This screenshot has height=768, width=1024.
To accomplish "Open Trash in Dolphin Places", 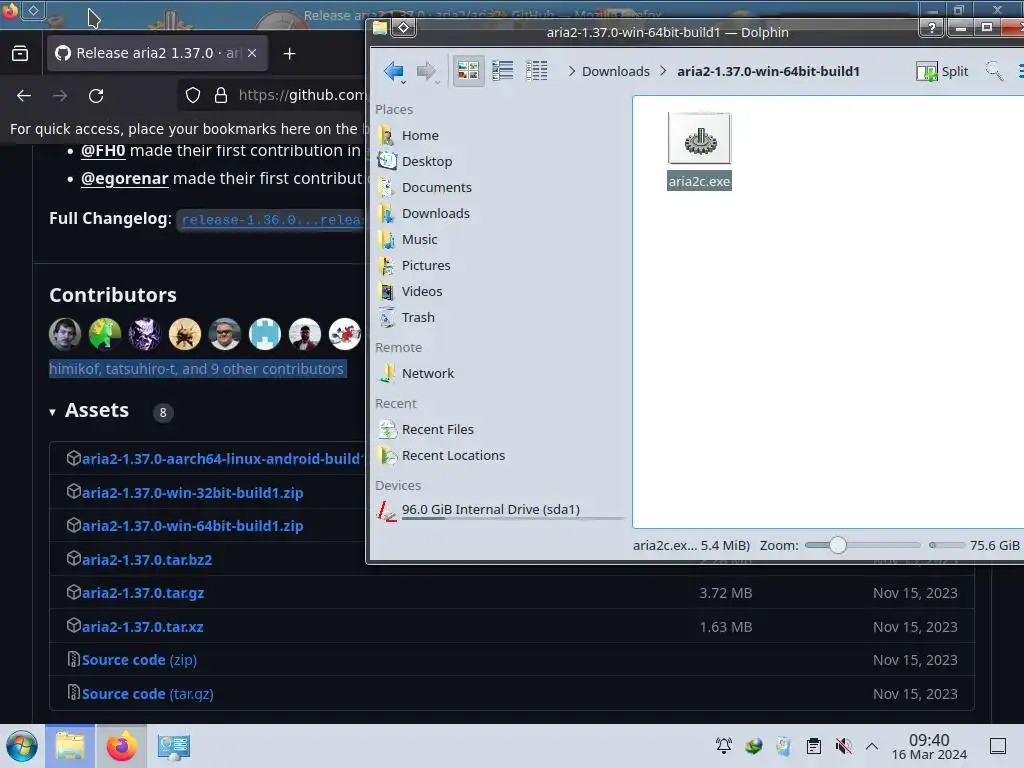I will (x=418, y=317).
